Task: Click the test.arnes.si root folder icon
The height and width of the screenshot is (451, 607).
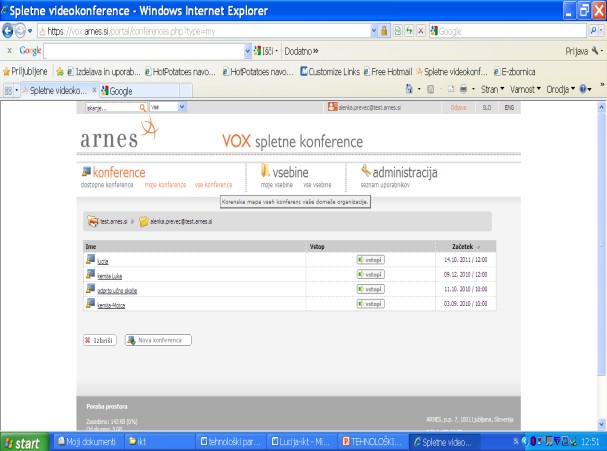Action: tap(93, 221)
